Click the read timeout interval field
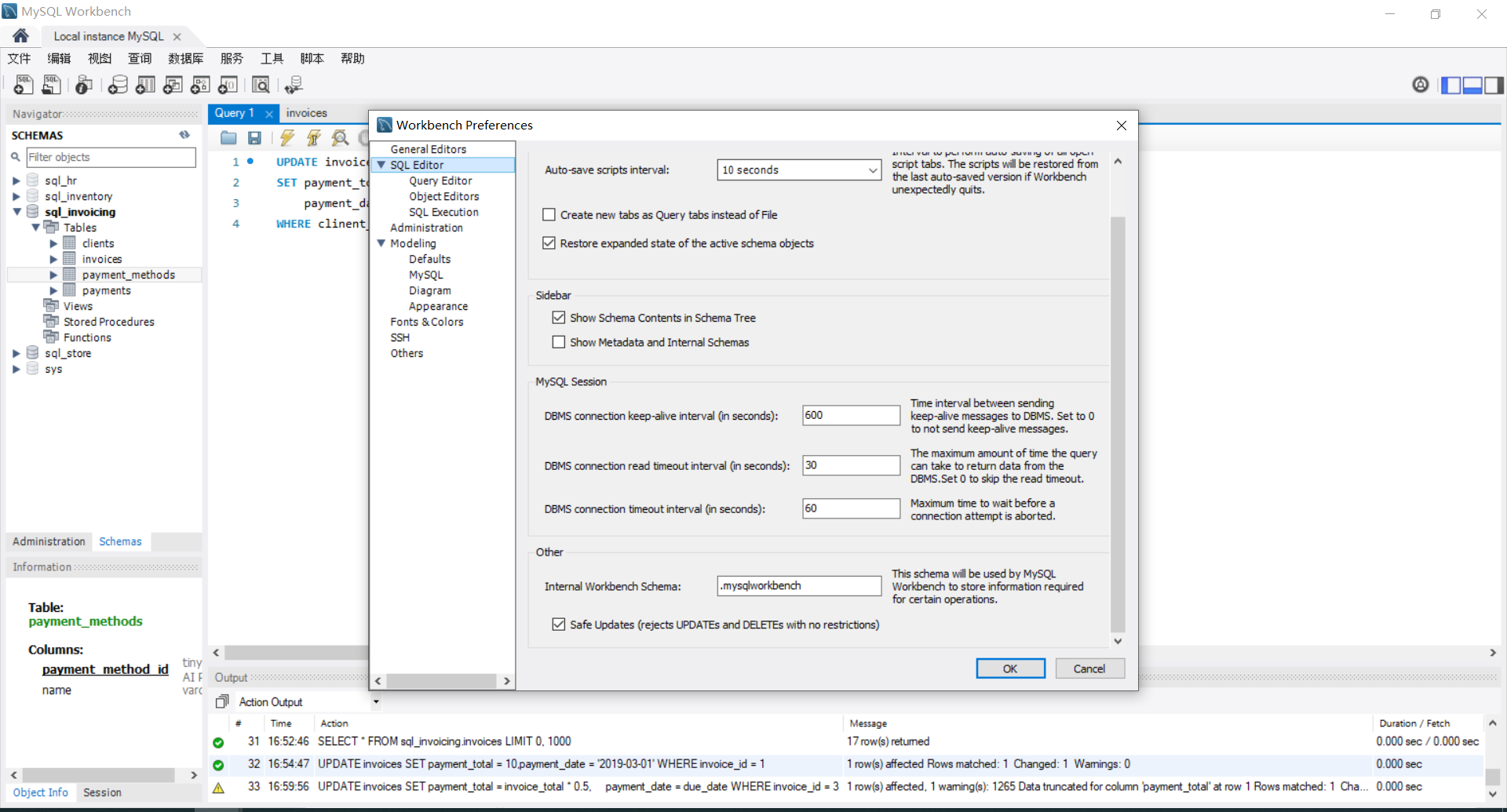The width and height of the screenshot is (1507, 812). pyautogui.click(x=851, y=465)
